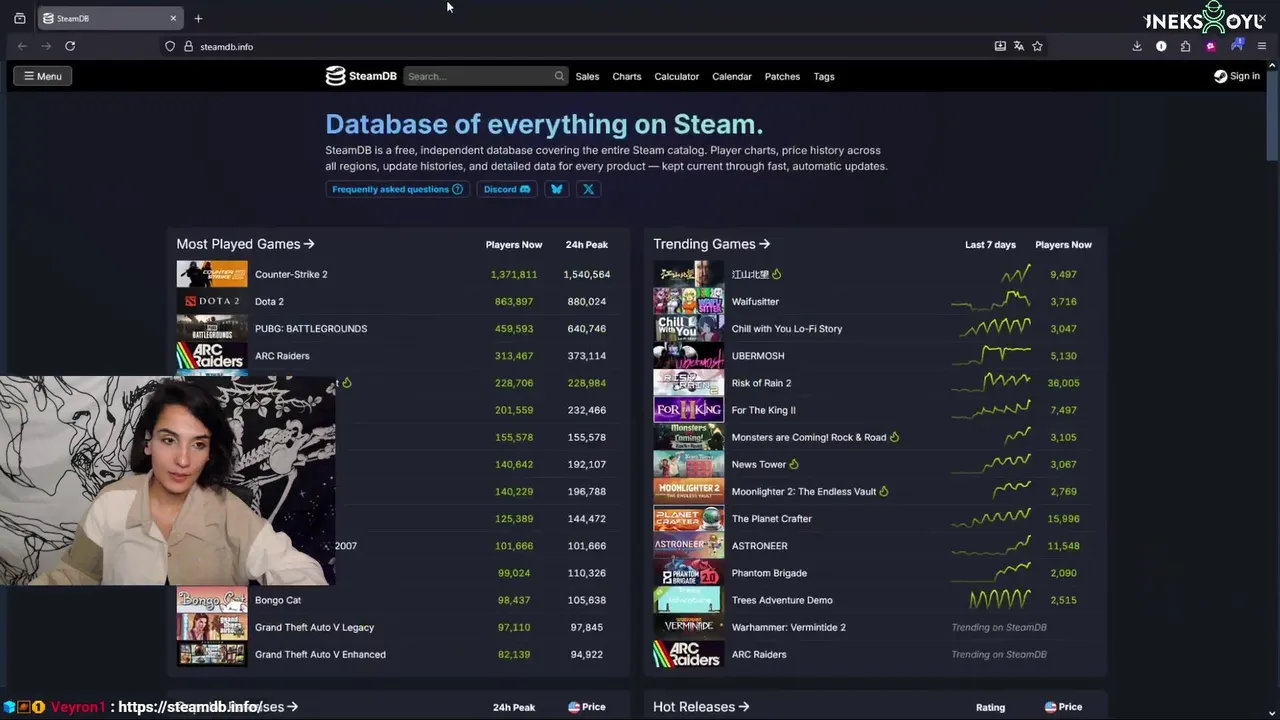Open Grand Theft Auto V Enhanced
Image resolution: width=1280 pixels, height=720 pixels.
tap(320, 654)
